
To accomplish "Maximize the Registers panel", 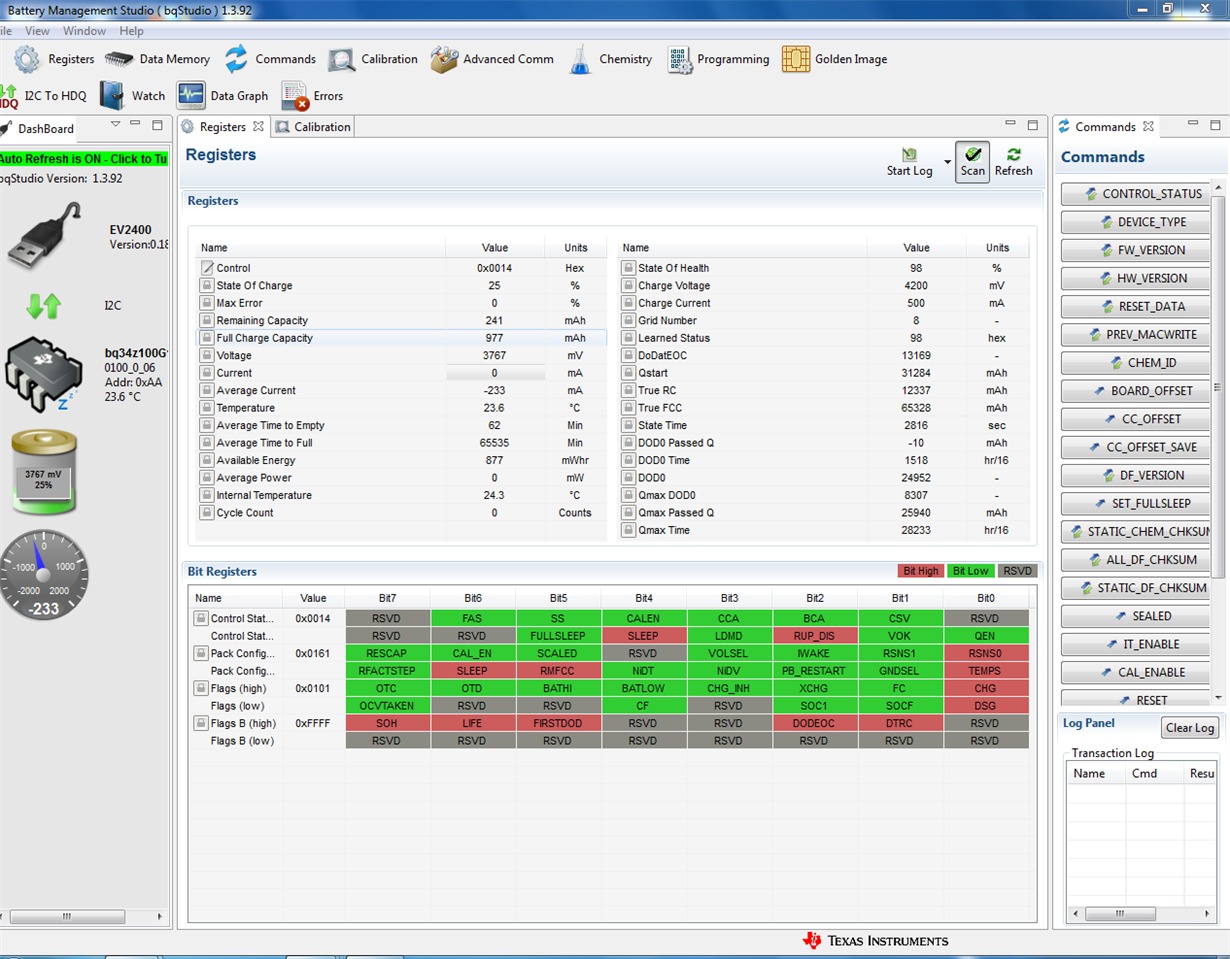I will pos(1033,125).
